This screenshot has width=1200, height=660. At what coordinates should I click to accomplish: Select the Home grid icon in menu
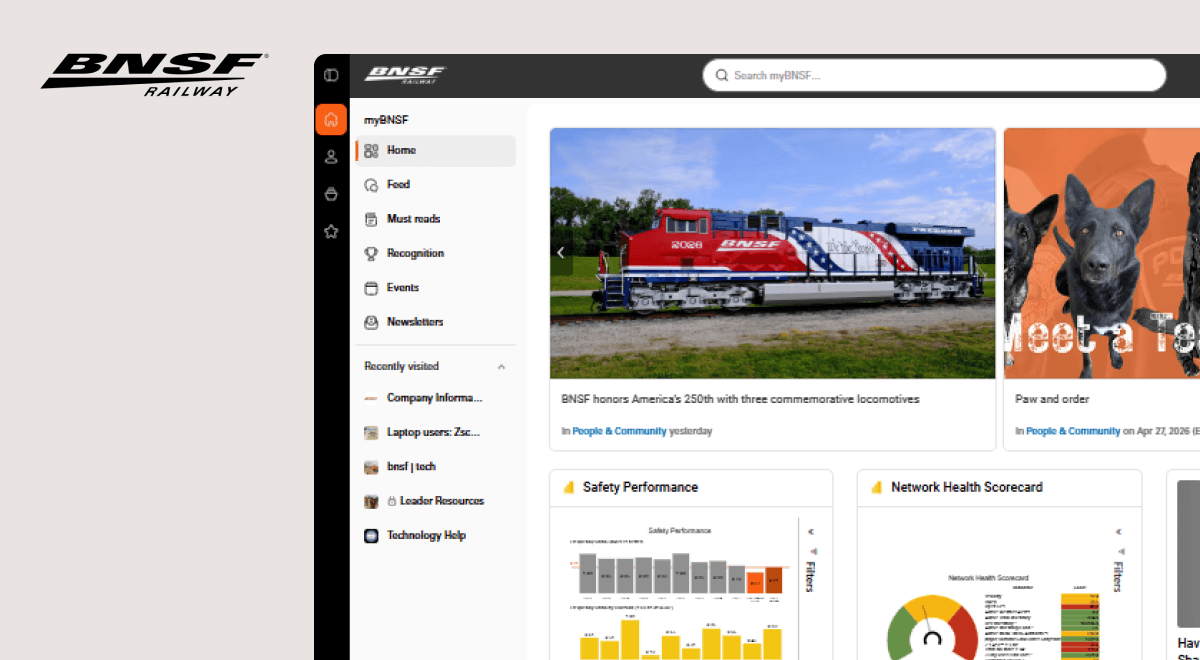pyautogui.click(x=371, y=151)
